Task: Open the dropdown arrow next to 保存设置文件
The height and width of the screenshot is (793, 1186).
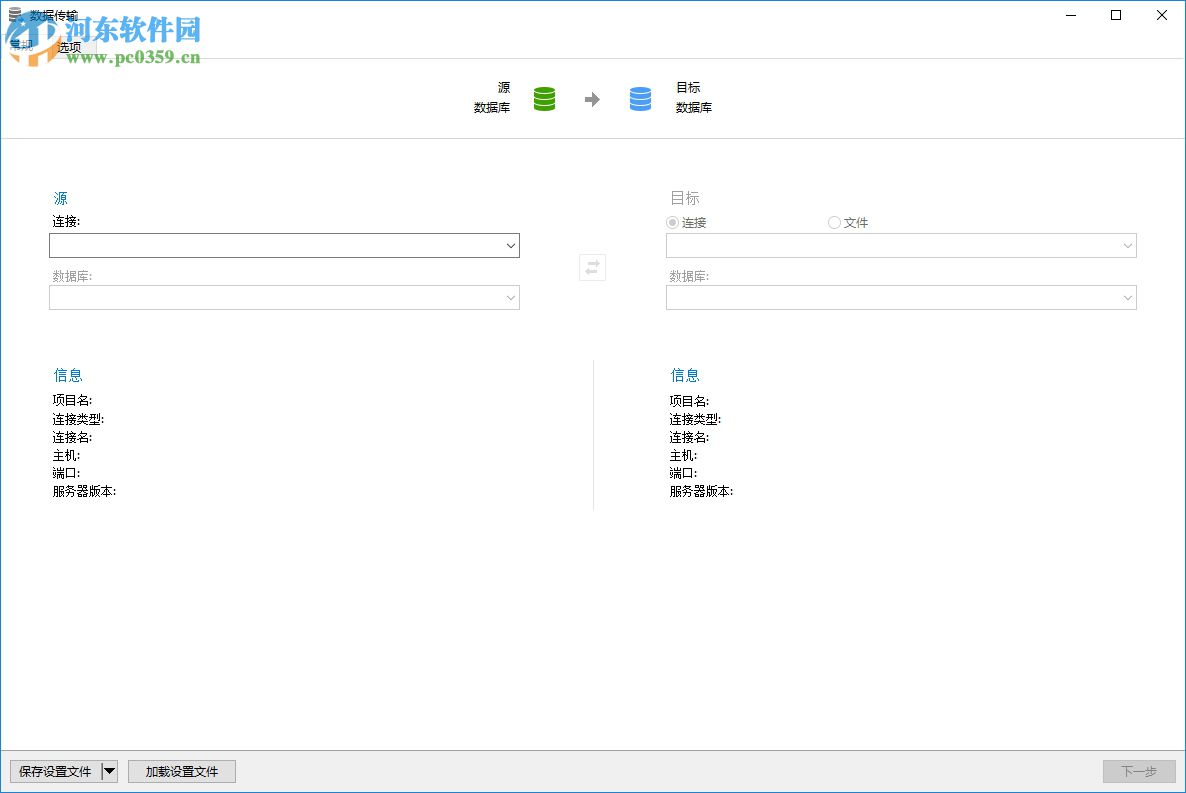Action: [x=110, y=771]
